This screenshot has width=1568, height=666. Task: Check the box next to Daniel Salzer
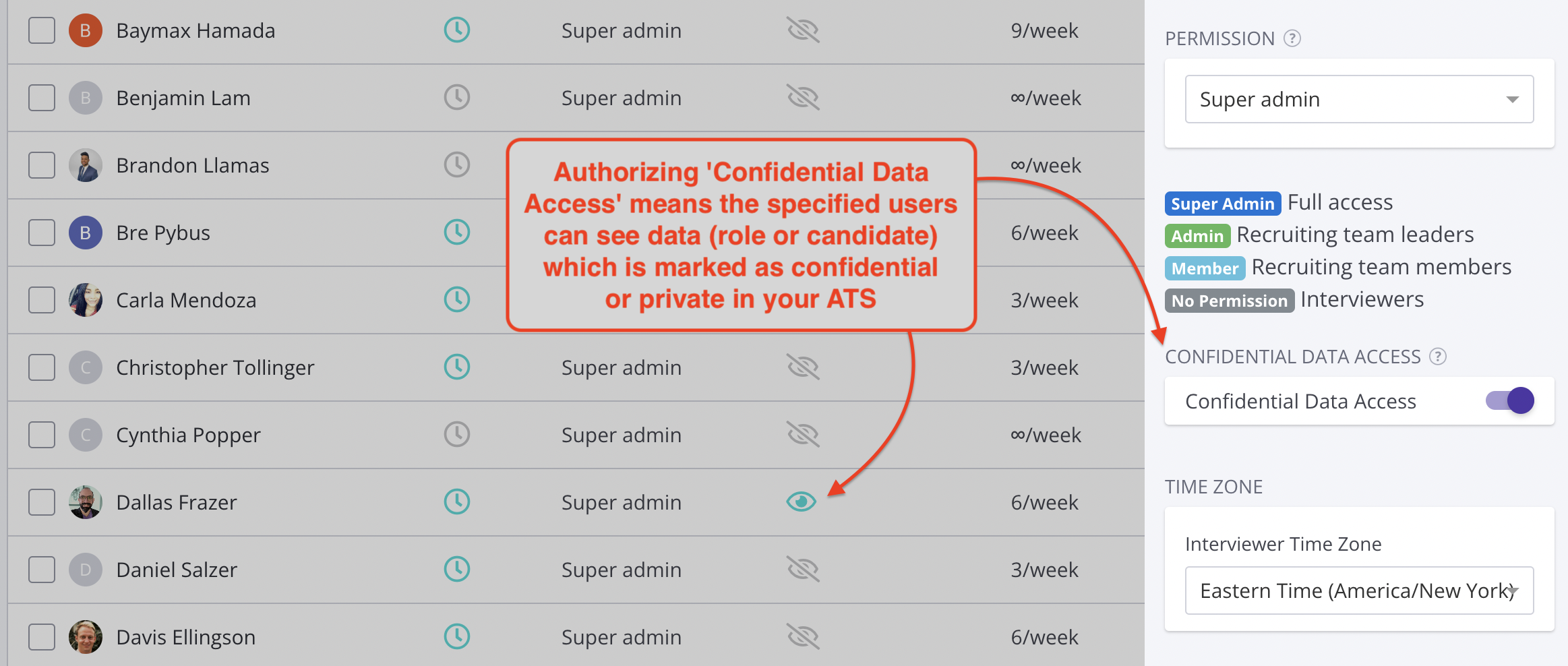tap(42, 570)
